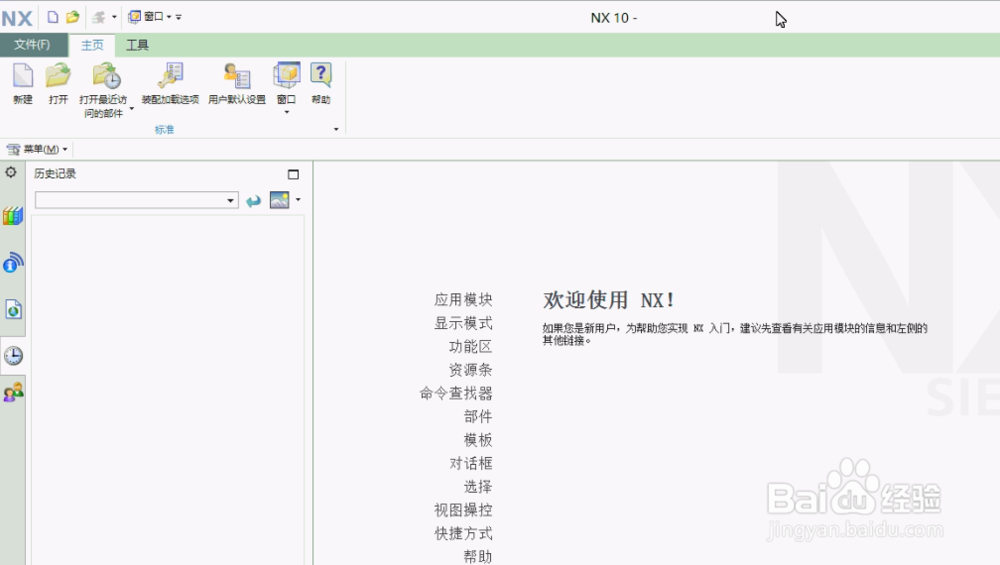Open the History clock tab in resource bar
Viewport: 1000px width, 565px height.
click(x=13, y=355)
